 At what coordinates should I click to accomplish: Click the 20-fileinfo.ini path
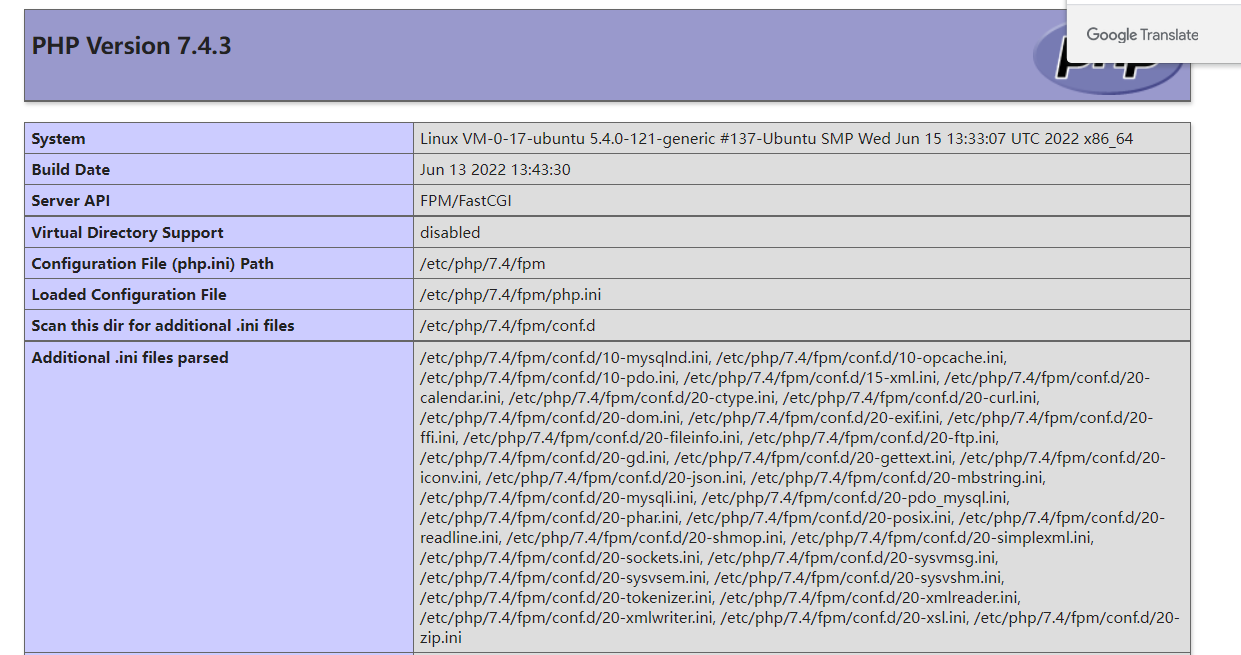pos(601,438)
